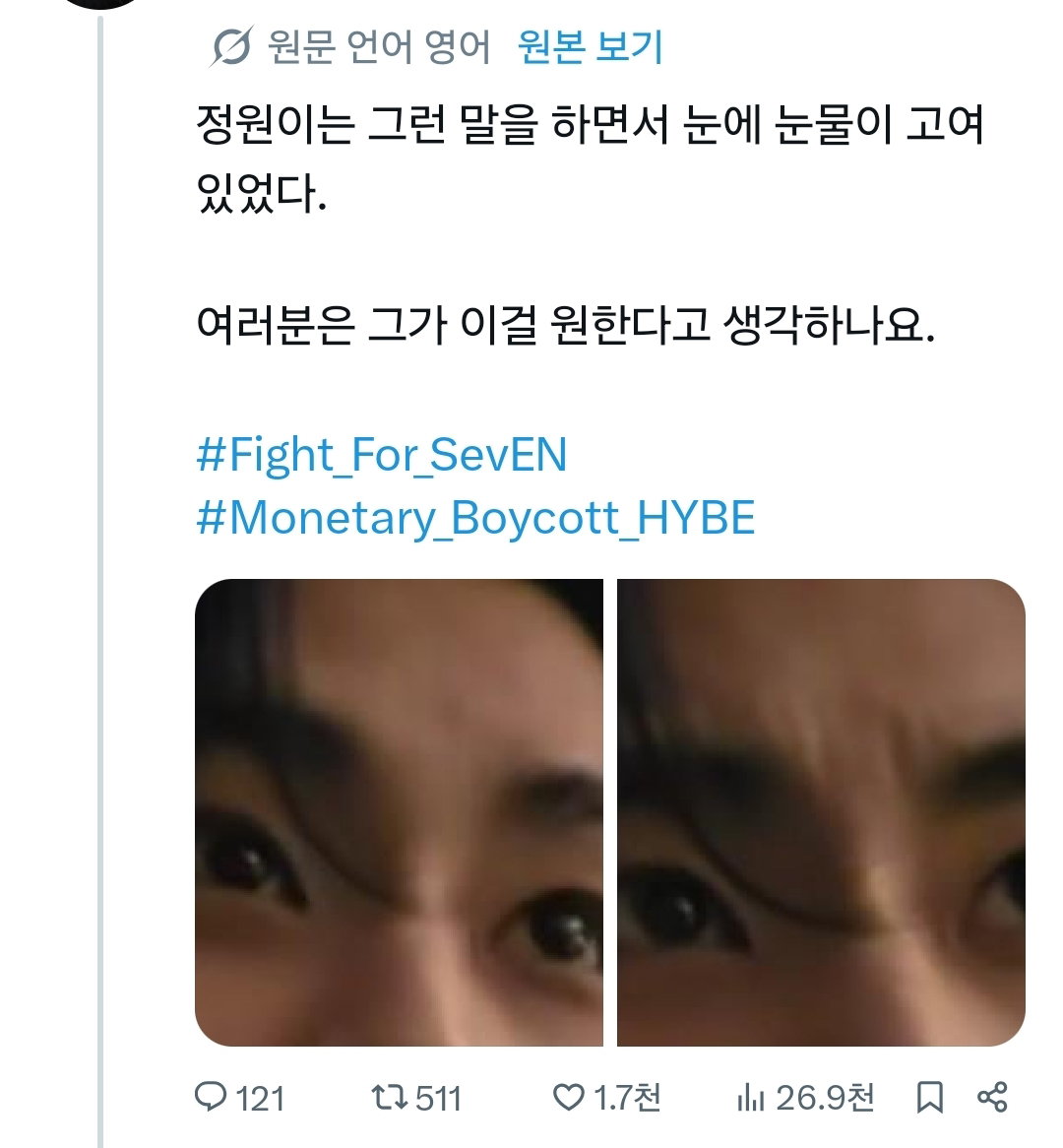The height and width of the screenshot is (1148, 1063).
Task: Click the 원문 언어 영어 label
Action: pyautogui.click(x=379, y=47)
